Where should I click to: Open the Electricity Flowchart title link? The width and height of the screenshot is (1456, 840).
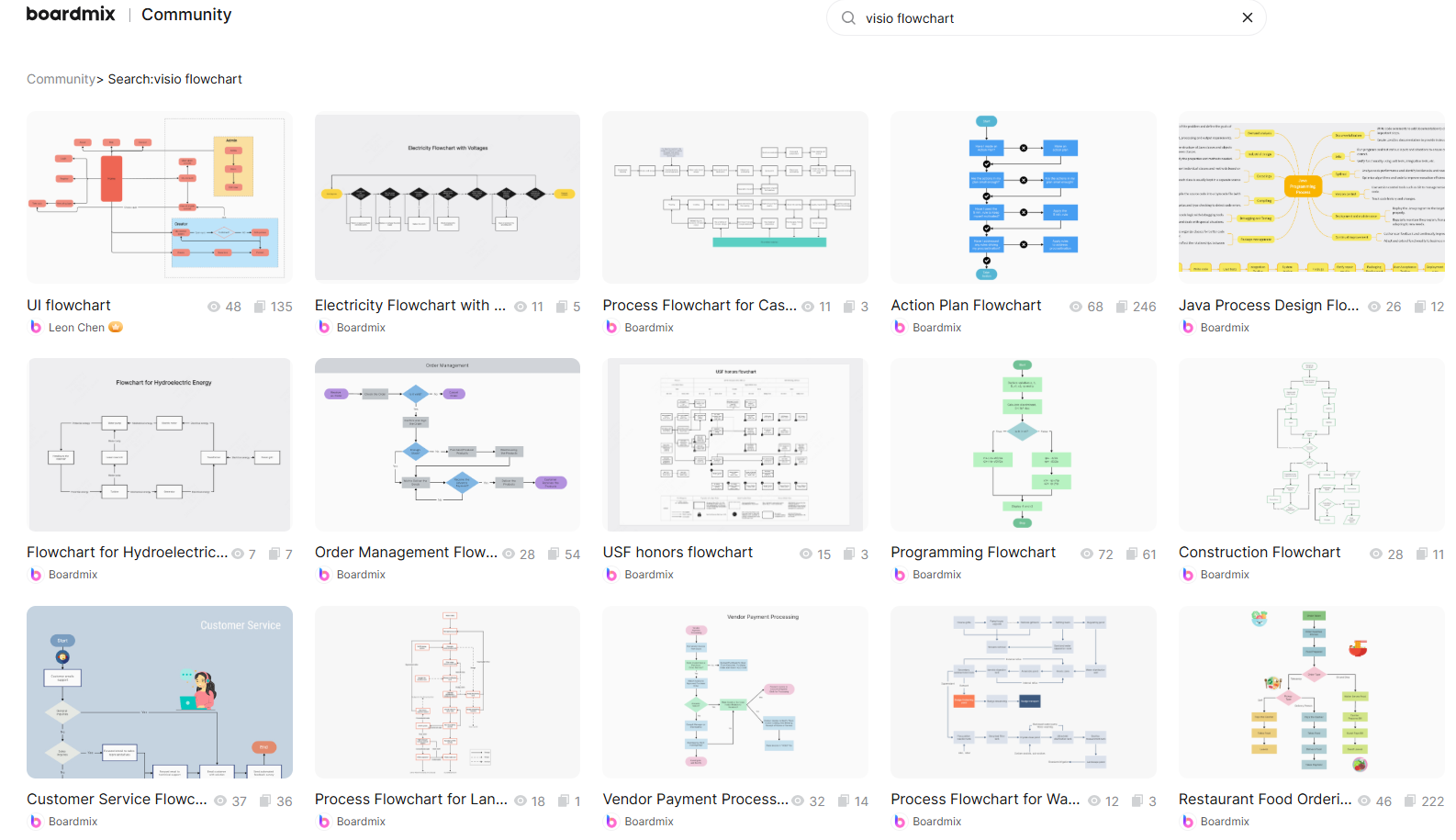(x=409, y=306)
